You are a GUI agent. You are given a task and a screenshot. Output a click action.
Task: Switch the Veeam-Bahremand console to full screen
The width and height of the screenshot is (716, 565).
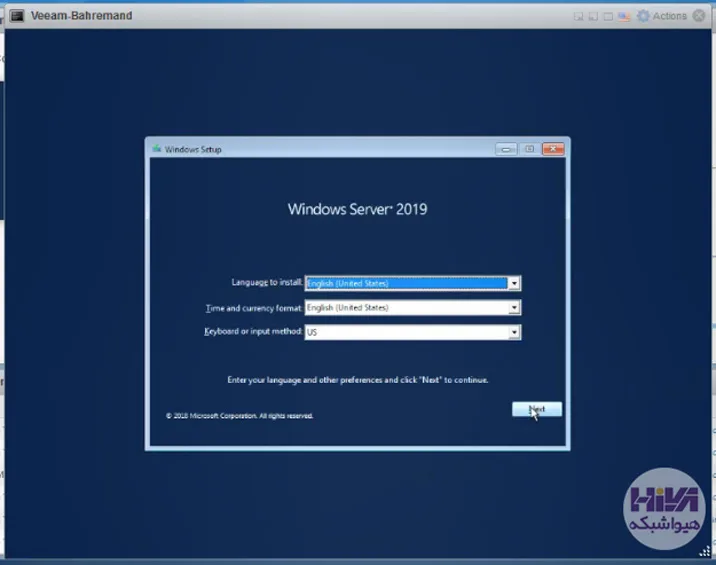[608, 16]
